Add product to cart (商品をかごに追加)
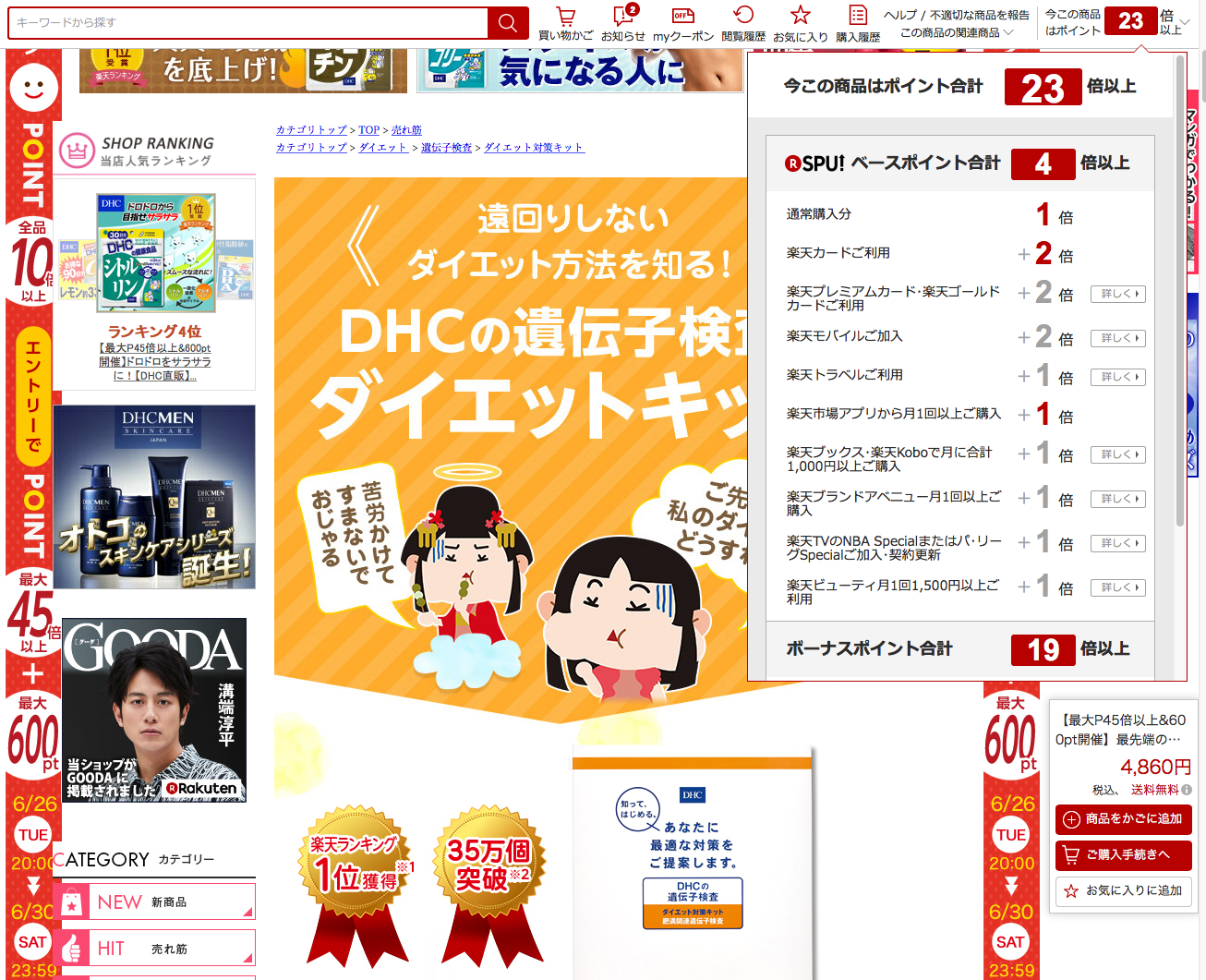Viewport: 1206px width, 980px height. click(1124, 819)
